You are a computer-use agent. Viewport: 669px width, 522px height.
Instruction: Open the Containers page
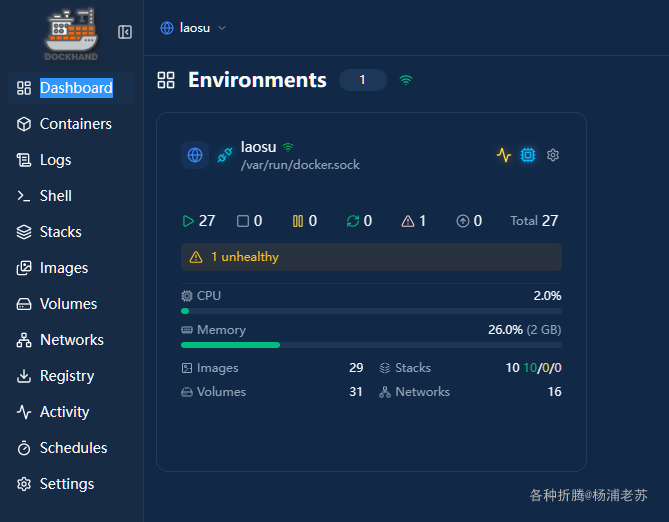[x=75, y=124]
